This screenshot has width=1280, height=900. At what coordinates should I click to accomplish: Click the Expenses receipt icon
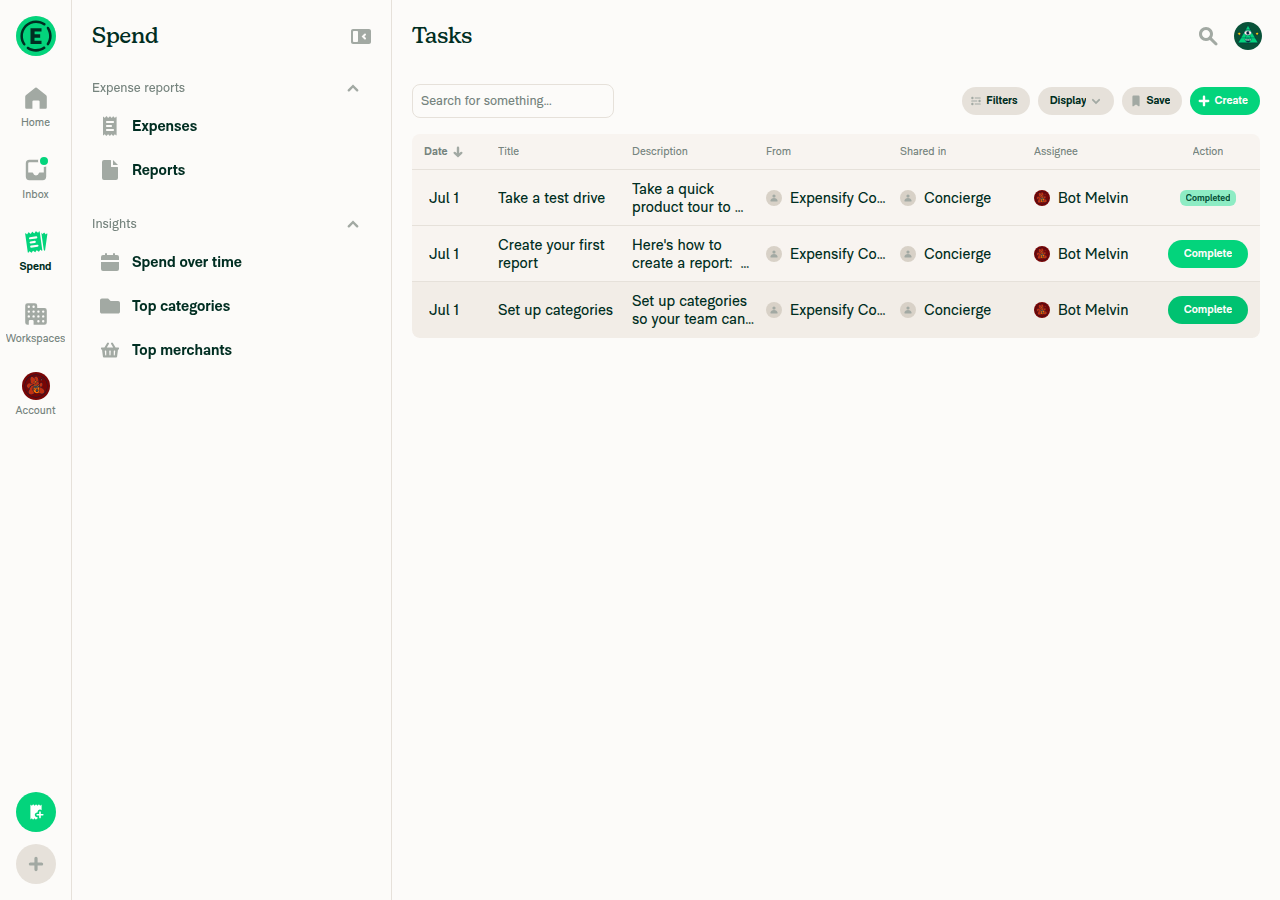(x=110, y=126)
